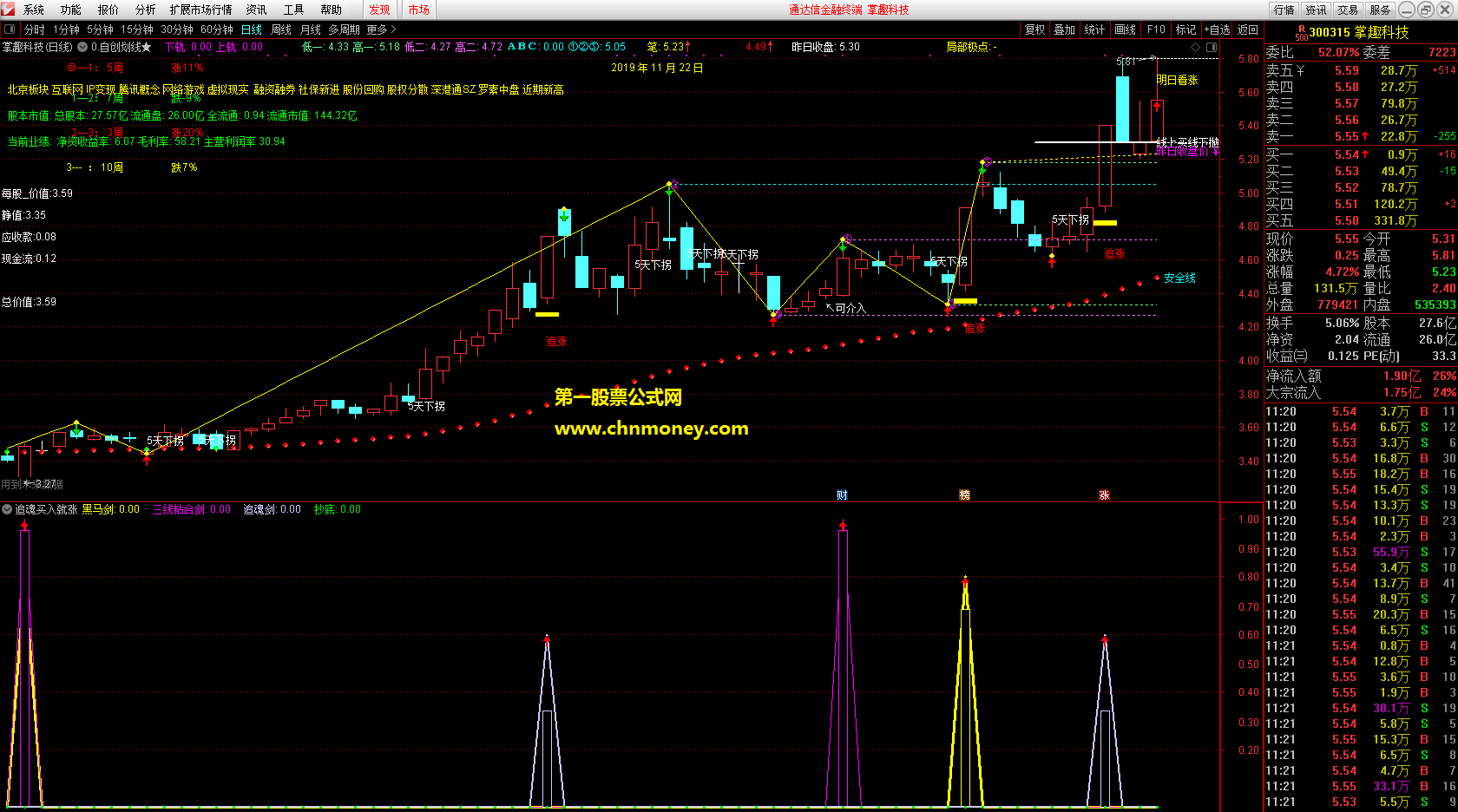Open the 行情 button in the title bar
1458x812 pixels.
[1284, 10]
